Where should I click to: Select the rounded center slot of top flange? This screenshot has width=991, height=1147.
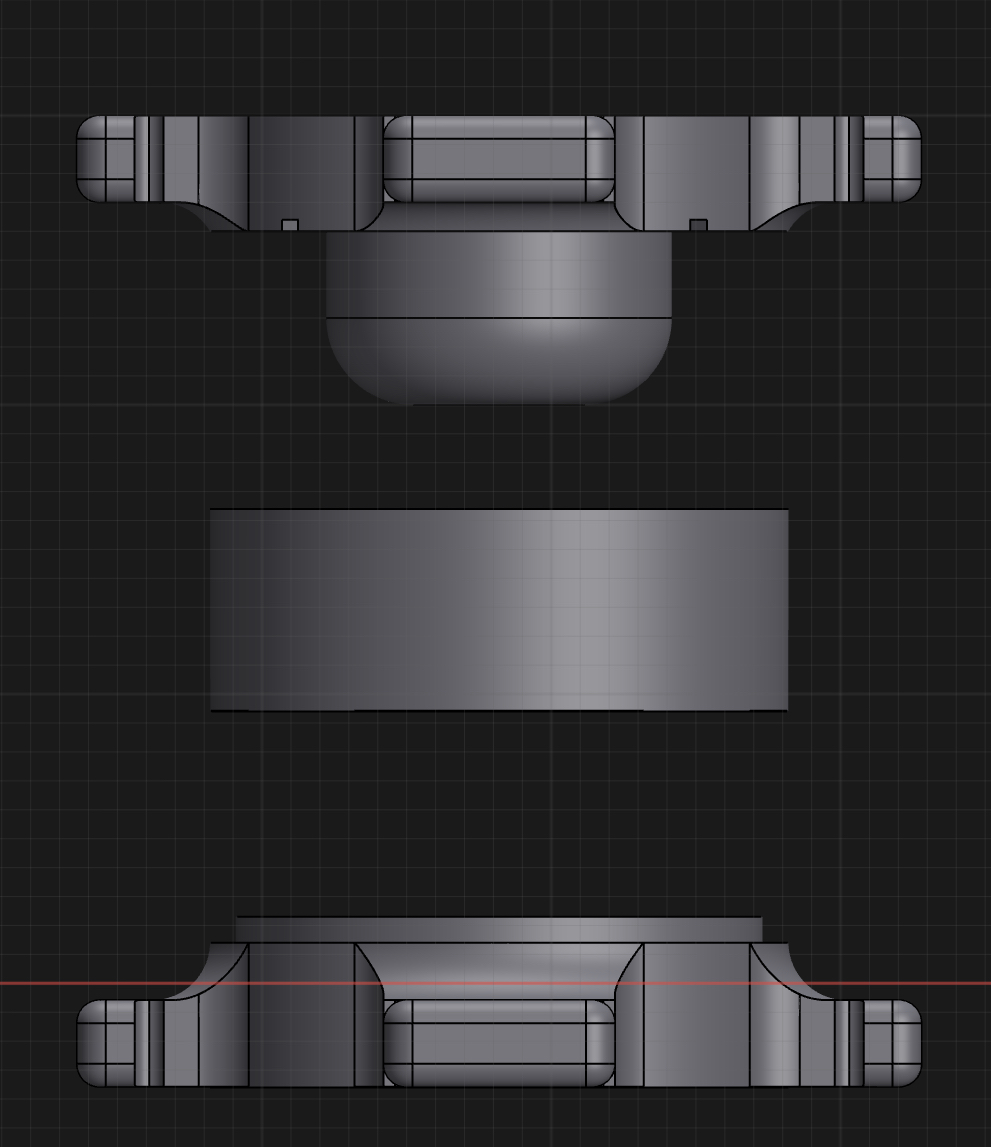pyautogui.click(x=499, y=159)
